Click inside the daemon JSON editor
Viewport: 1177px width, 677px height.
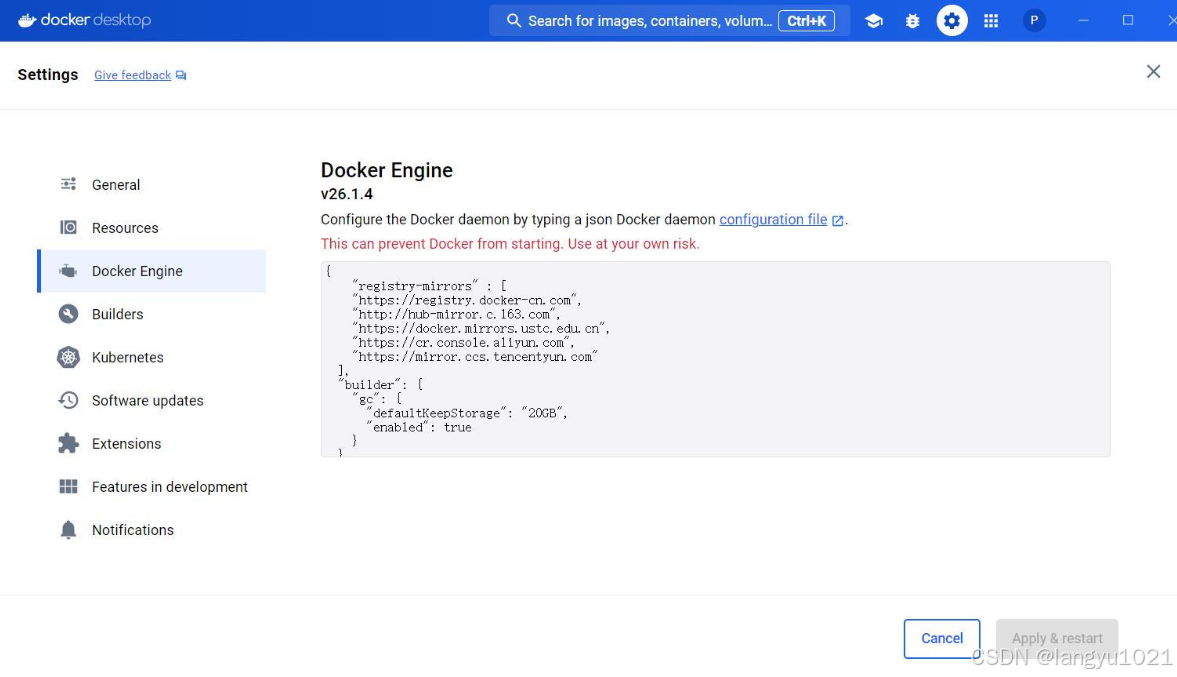[715, 359]
